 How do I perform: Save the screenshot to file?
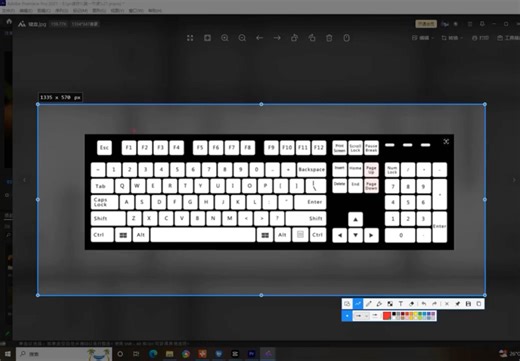point(468,304)
